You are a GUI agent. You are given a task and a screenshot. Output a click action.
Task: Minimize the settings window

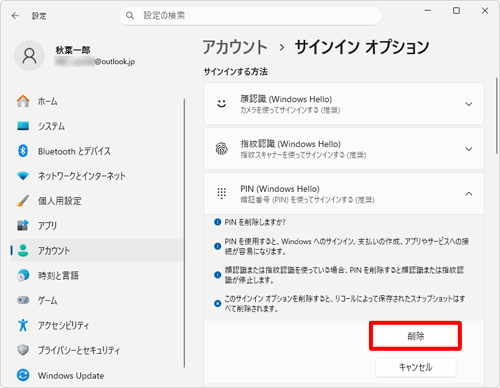(x=428, y=11)
